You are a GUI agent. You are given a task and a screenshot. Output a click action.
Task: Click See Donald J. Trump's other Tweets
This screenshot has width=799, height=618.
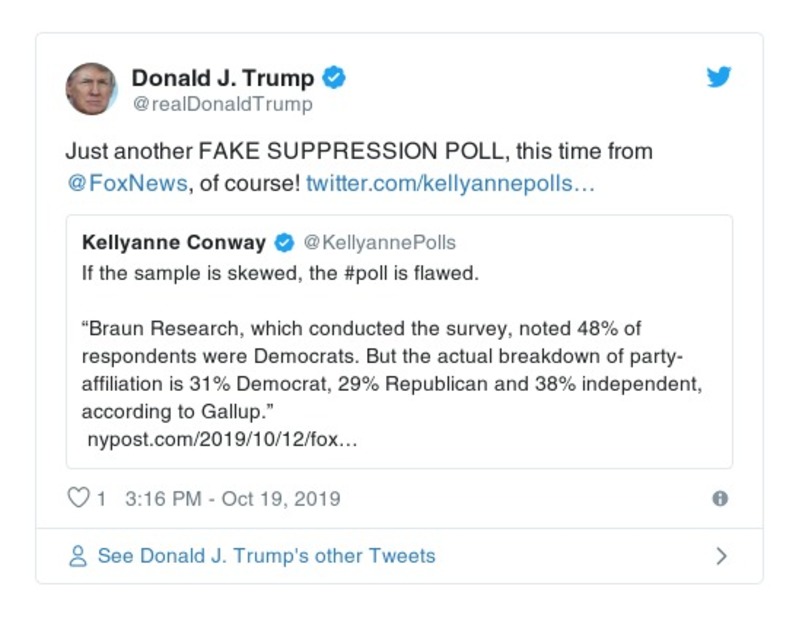coord(266,556)
